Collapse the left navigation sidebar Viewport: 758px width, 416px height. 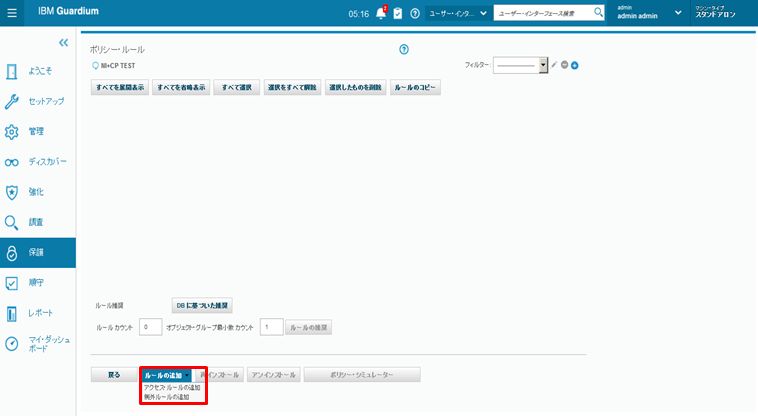(x=63, y=43)
